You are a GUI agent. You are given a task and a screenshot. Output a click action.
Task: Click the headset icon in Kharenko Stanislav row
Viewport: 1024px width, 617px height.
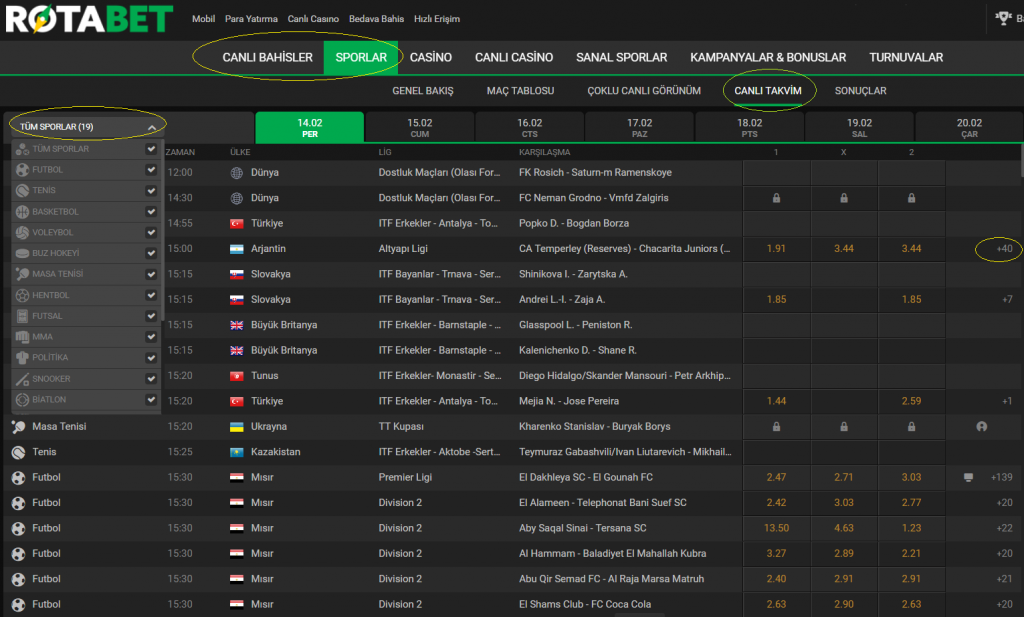[982, 426]
